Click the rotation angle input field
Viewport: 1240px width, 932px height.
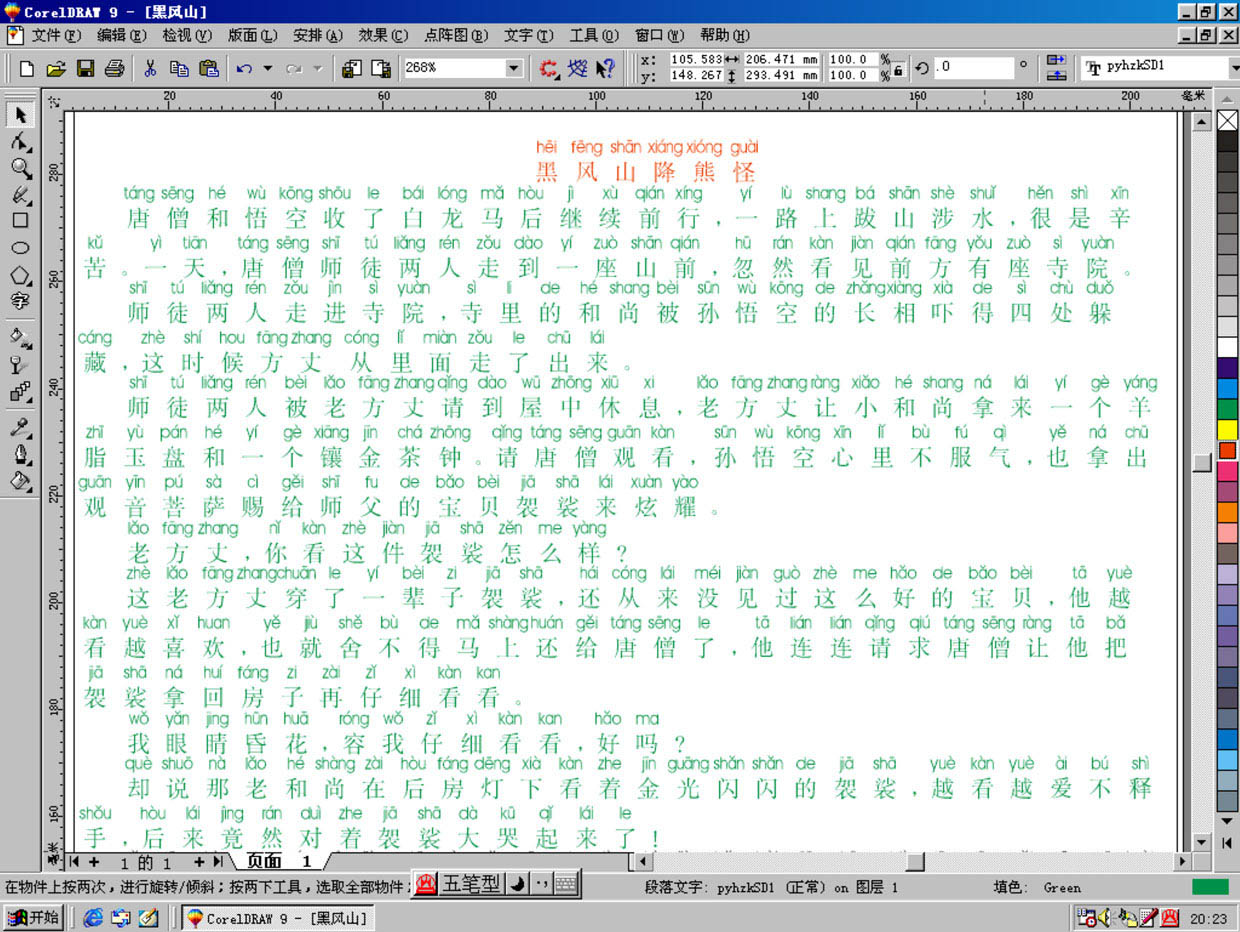(976, 67)
